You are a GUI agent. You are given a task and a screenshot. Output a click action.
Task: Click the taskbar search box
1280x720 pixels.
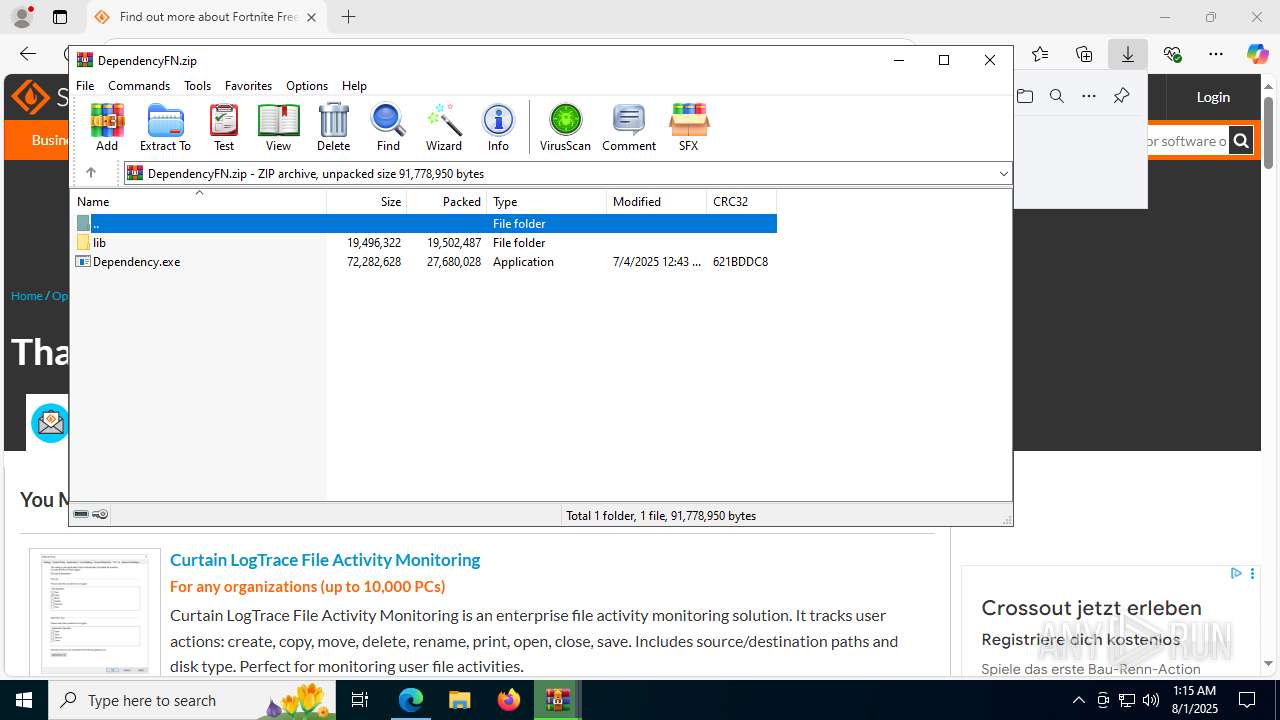(192, 700)
